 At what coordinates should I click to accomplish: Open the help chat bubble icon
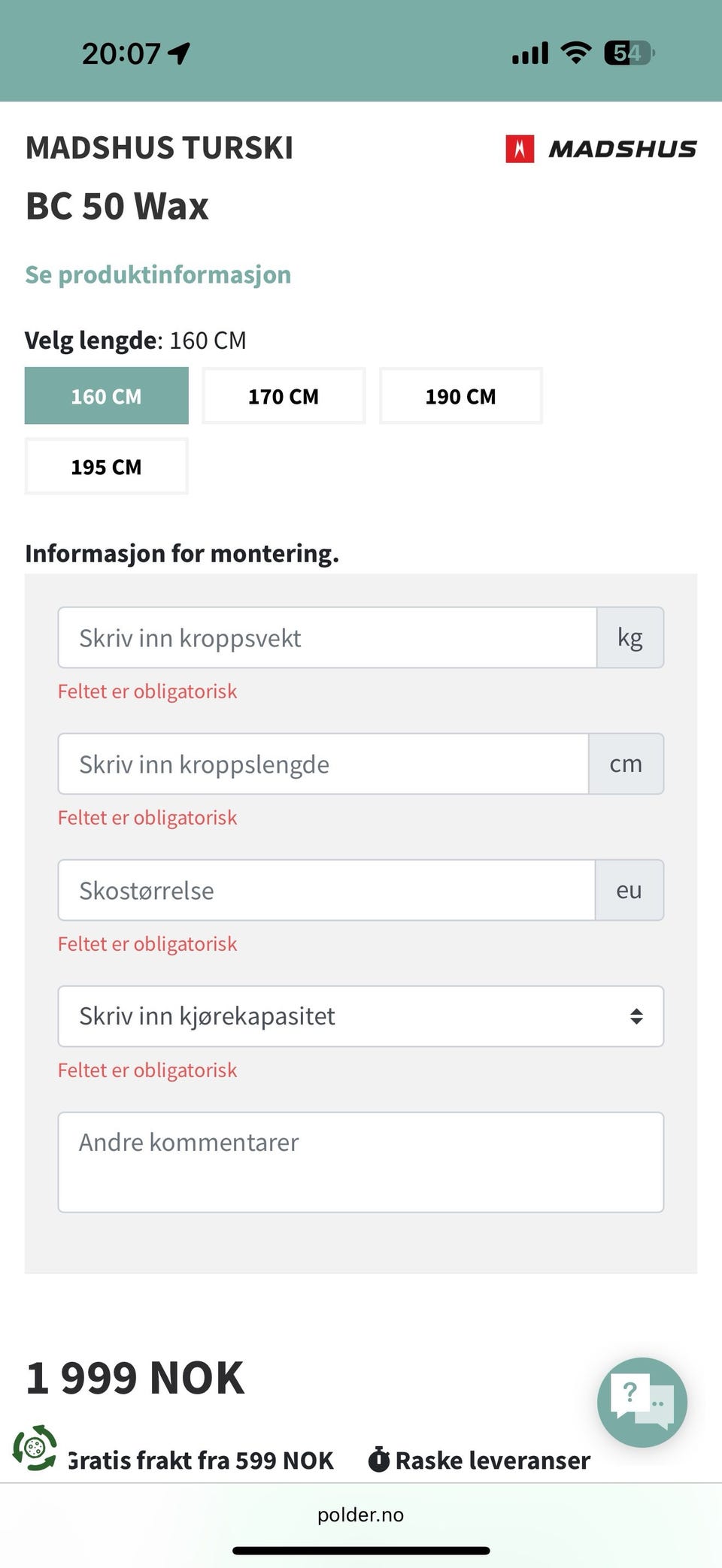pyautogui.click(x=642, y=1402)
